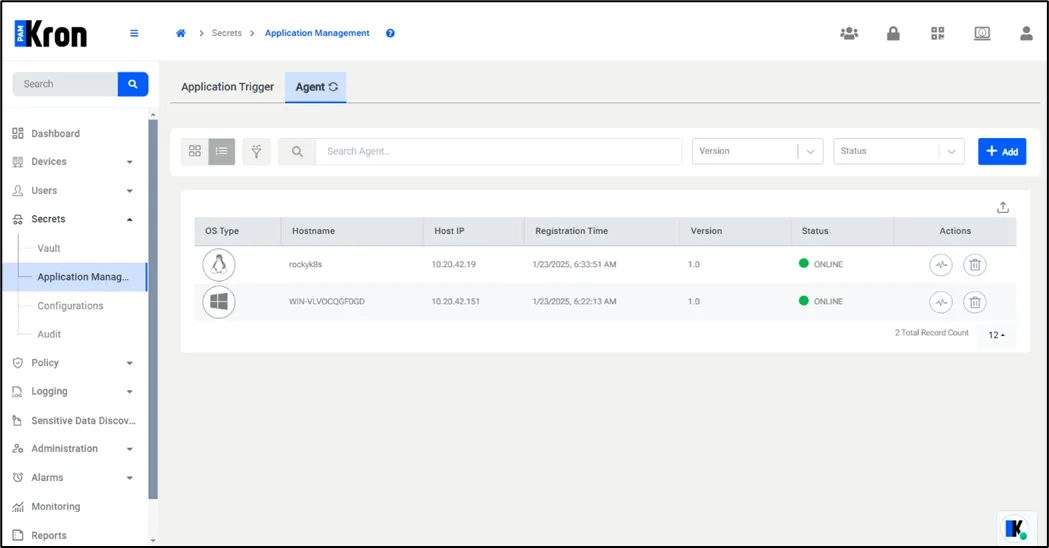Click the Search Agent input field
This screenshot has width=1049, height=548.
point(497,151)
